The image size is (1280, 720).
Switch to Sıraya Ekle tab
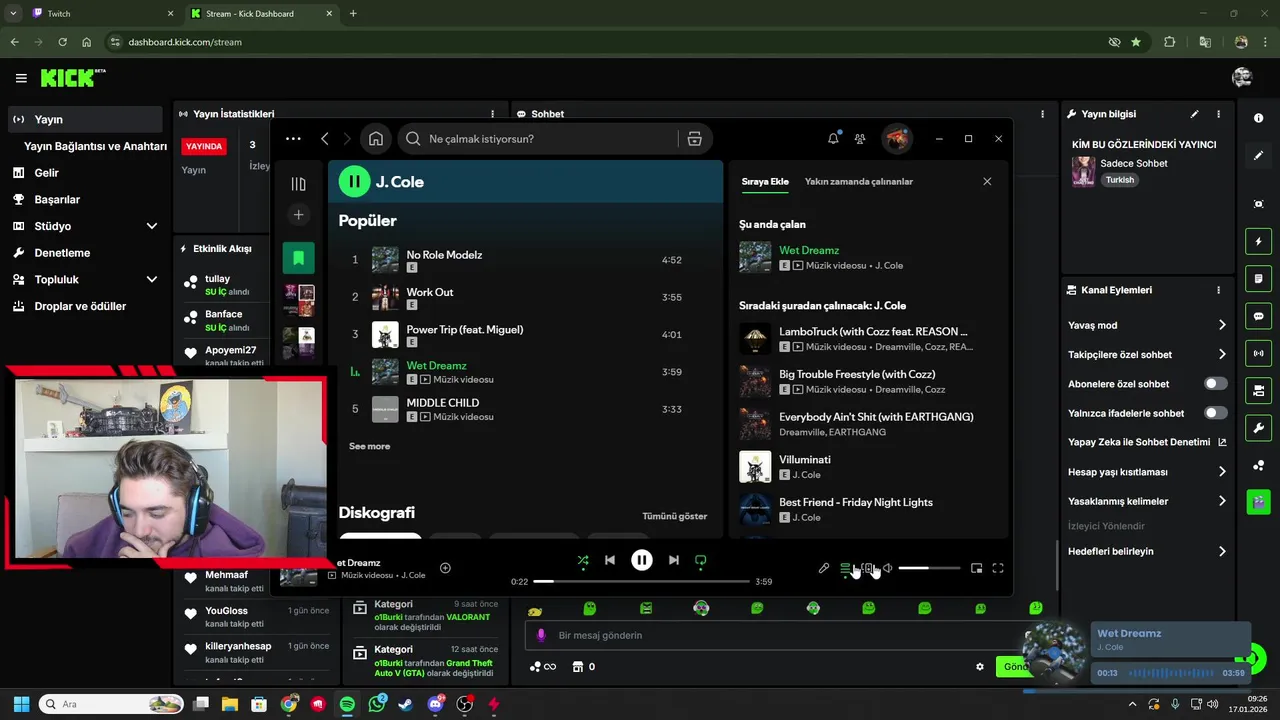pos(765,182)
